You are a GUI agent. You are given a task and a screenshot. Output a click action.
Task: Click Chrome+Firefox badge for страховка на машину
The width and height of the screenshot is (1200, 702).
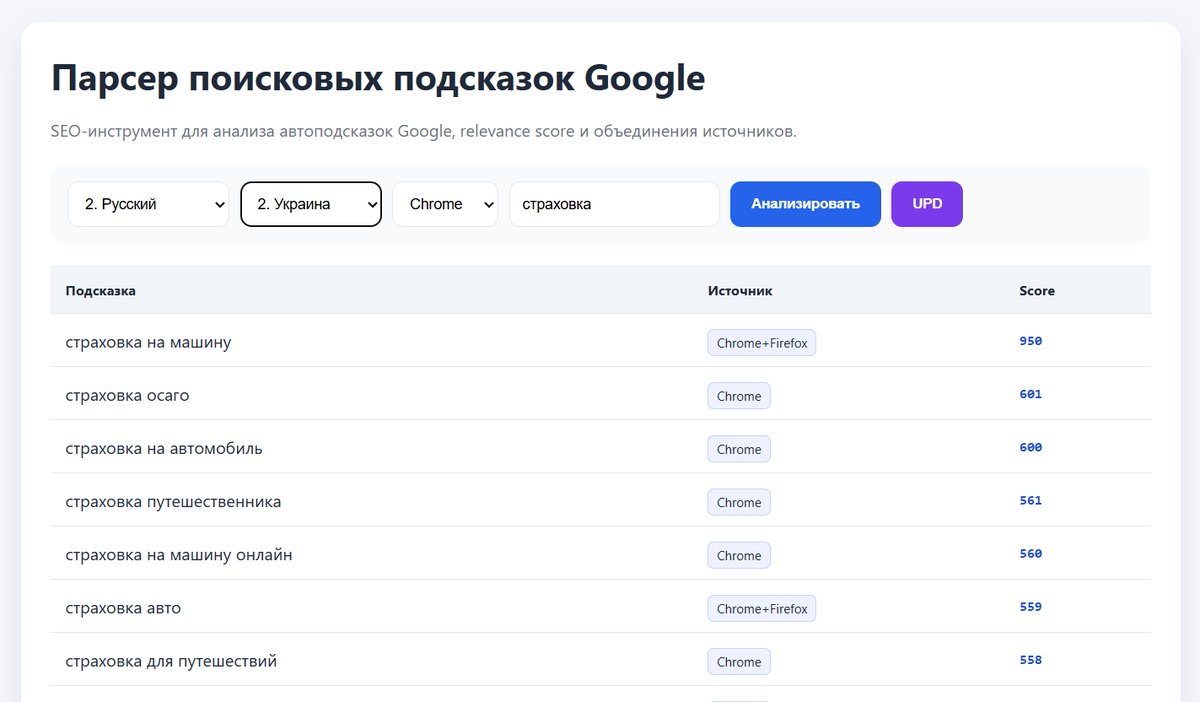click(x=762, y=343)
